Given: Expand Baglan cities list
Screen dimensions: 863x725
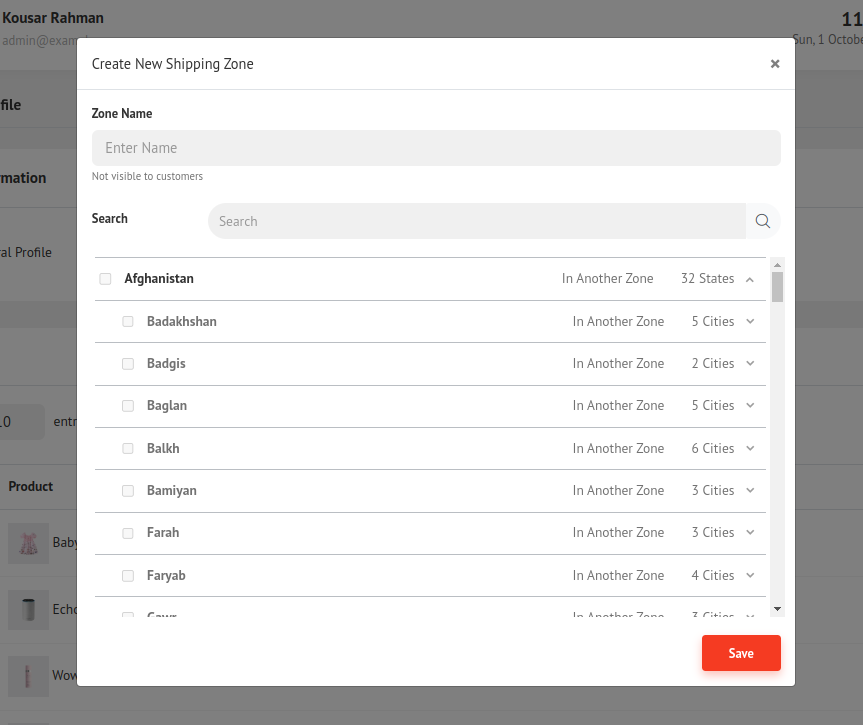Looking at the screenshot, I should [x=750, y=406].
